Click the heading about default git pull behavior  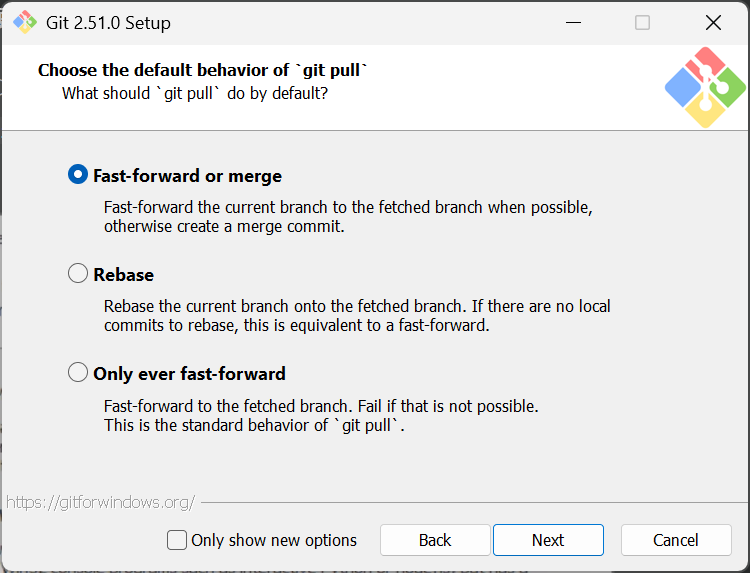tap(203, 70)
